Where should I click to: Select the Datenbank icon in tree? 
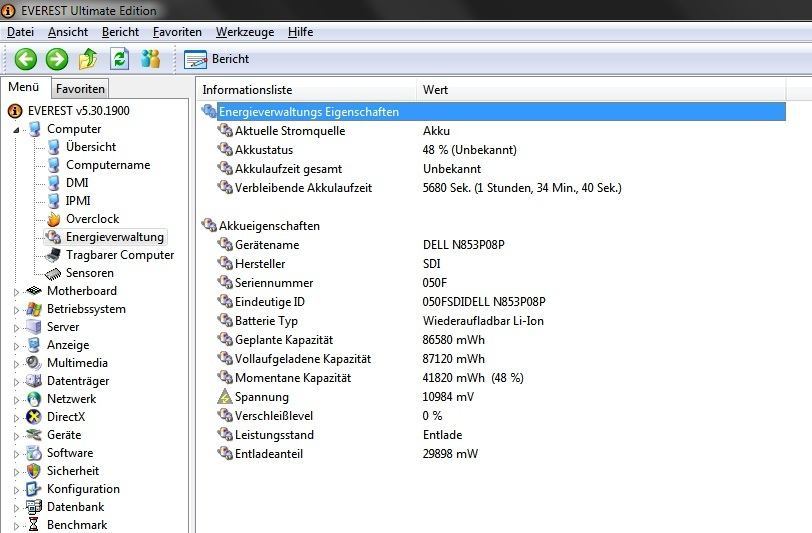click(34, 507)
